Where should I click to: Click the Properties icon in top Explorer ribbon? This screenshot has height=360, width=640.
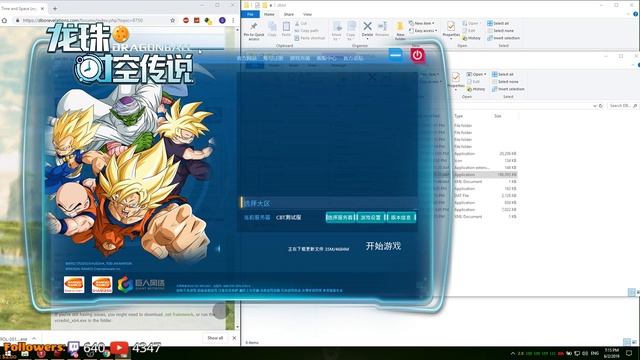pyautogui.click(x=451, y=29)
